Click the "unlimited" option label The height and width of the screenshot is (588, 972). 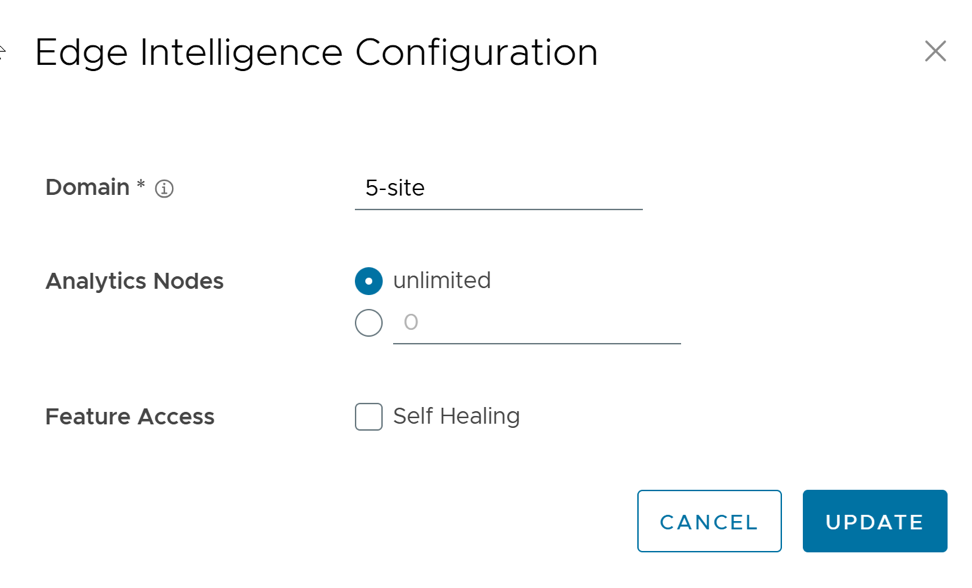[x=442, y=281]
